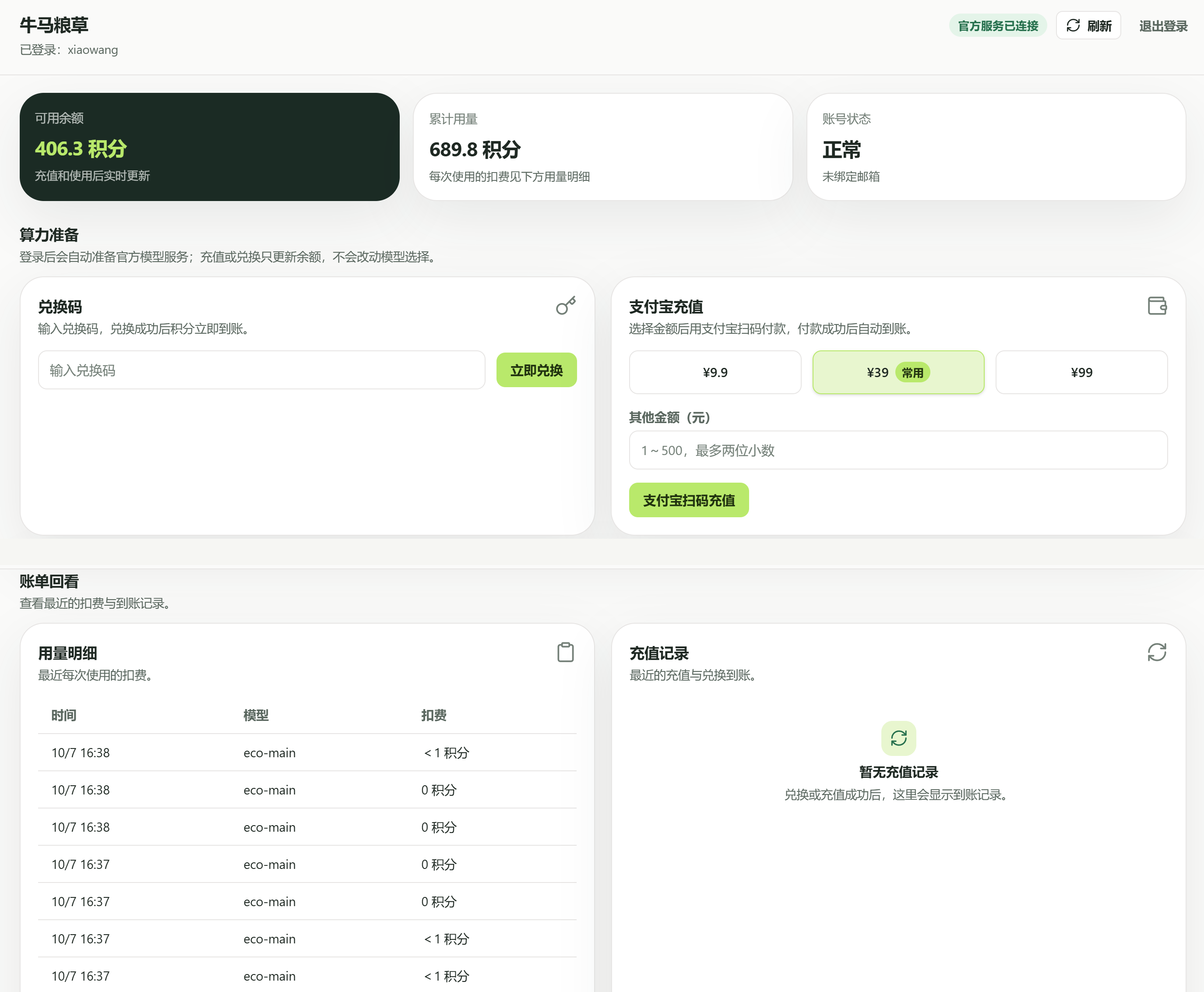Click the refresh icon in 充值记录 header
This screenshot has width=1204, height=992.
click(x=1157, y=652)
